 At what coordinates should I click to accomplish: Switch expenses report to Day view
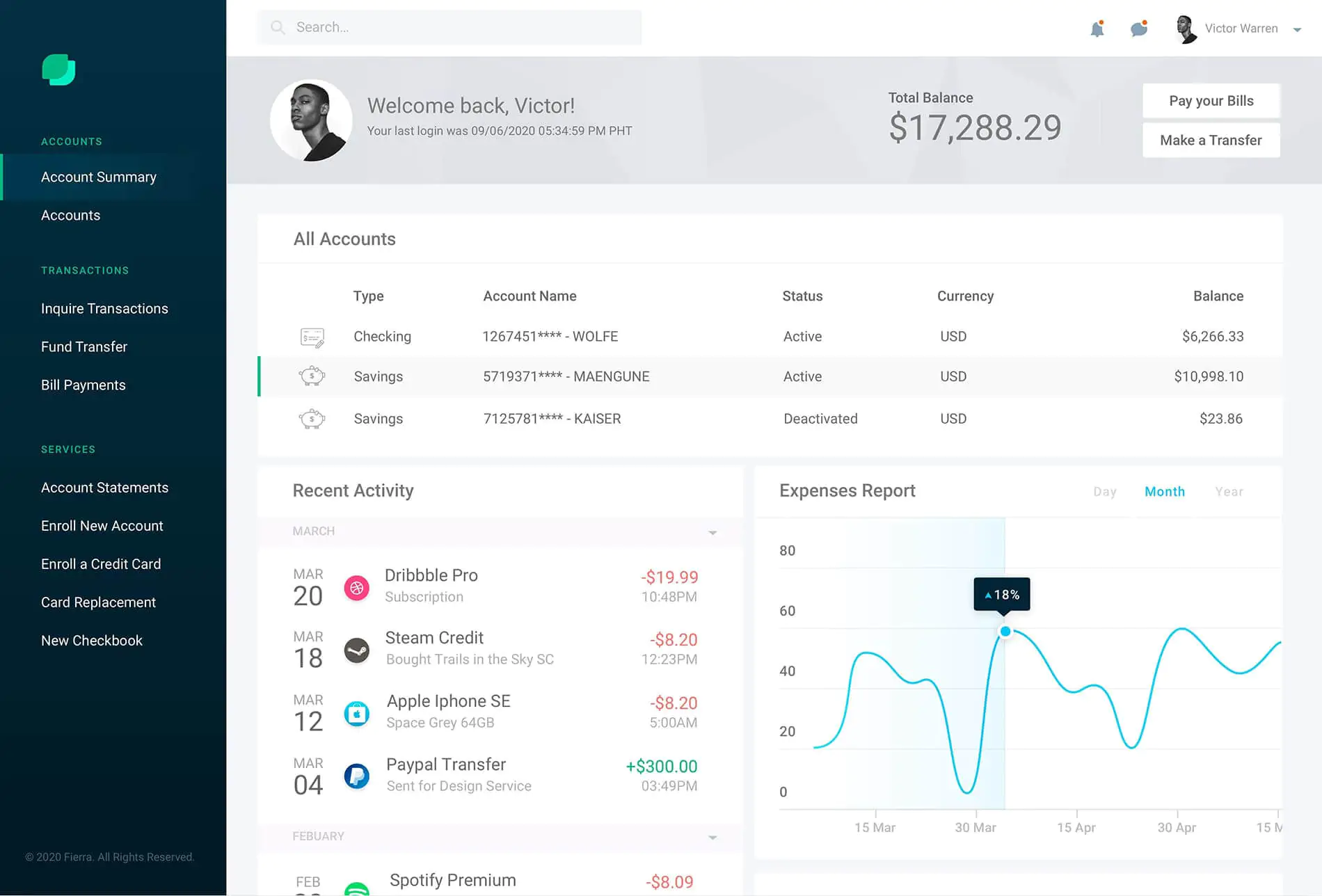[1105, 492]
